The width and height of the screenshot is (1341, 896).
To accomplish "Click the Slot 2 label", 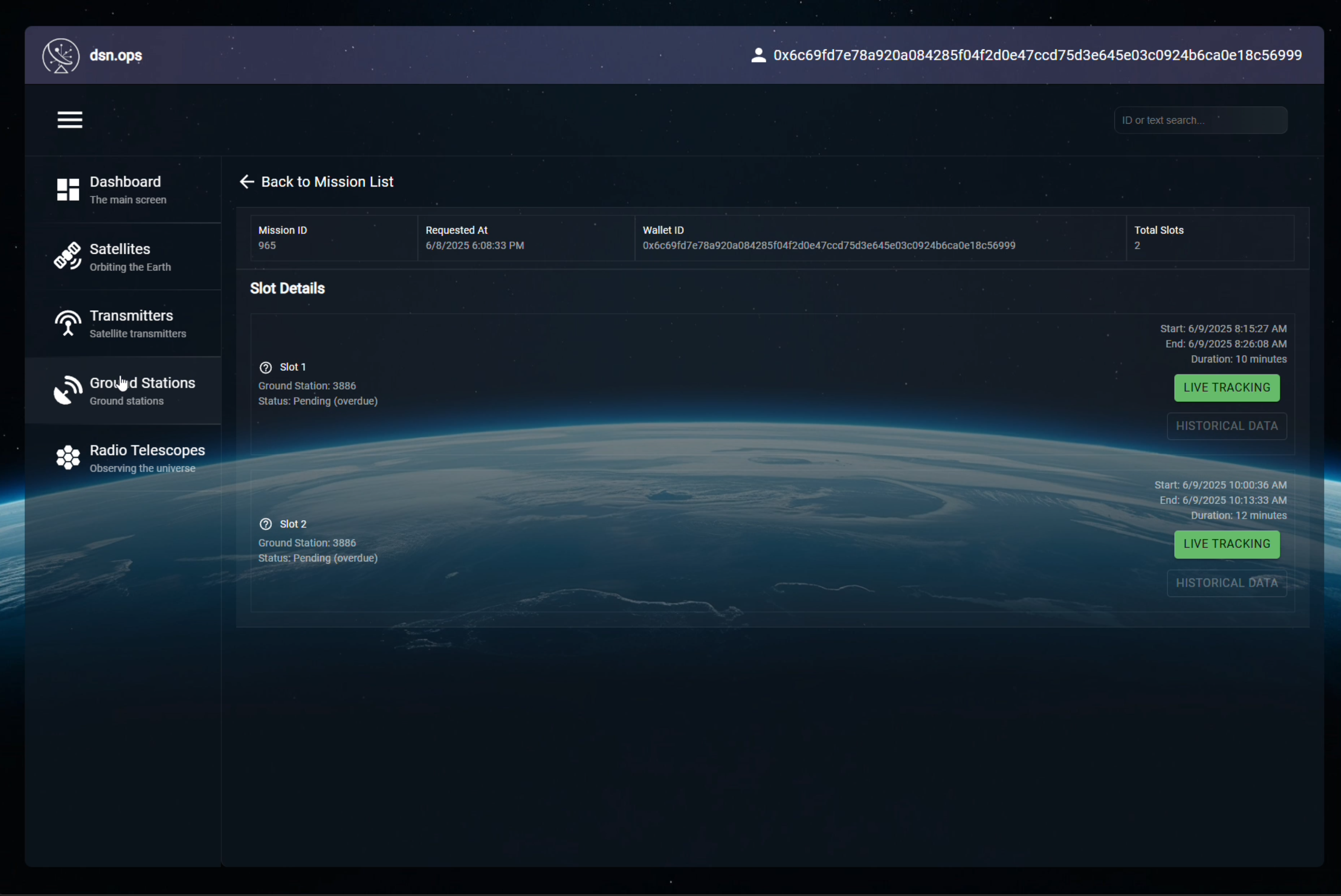I will 293,524.
